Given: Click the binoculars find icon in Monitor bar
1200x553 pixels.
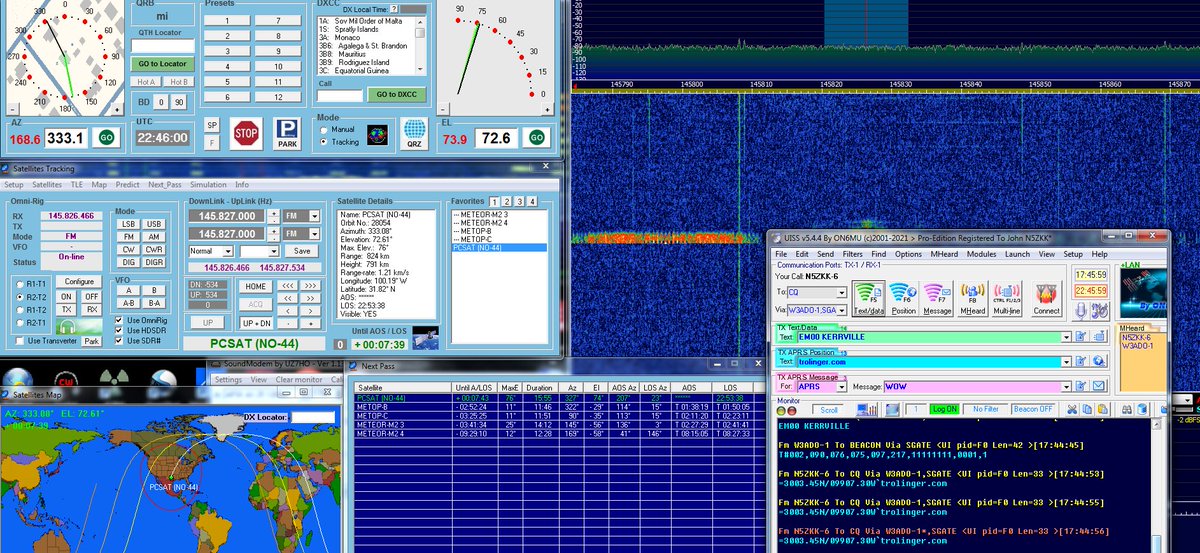Looking at the screenshot, I should pos(1127,409).
